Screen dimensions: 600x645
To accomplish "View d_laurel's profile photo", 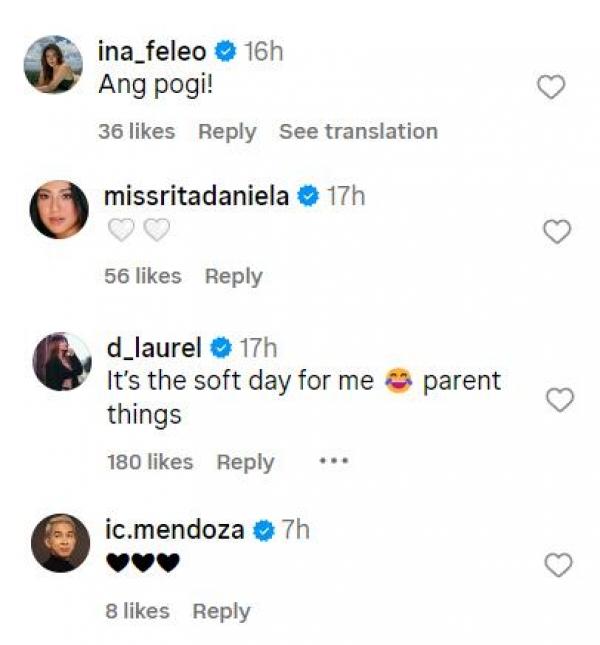I will tap(61, 361).
